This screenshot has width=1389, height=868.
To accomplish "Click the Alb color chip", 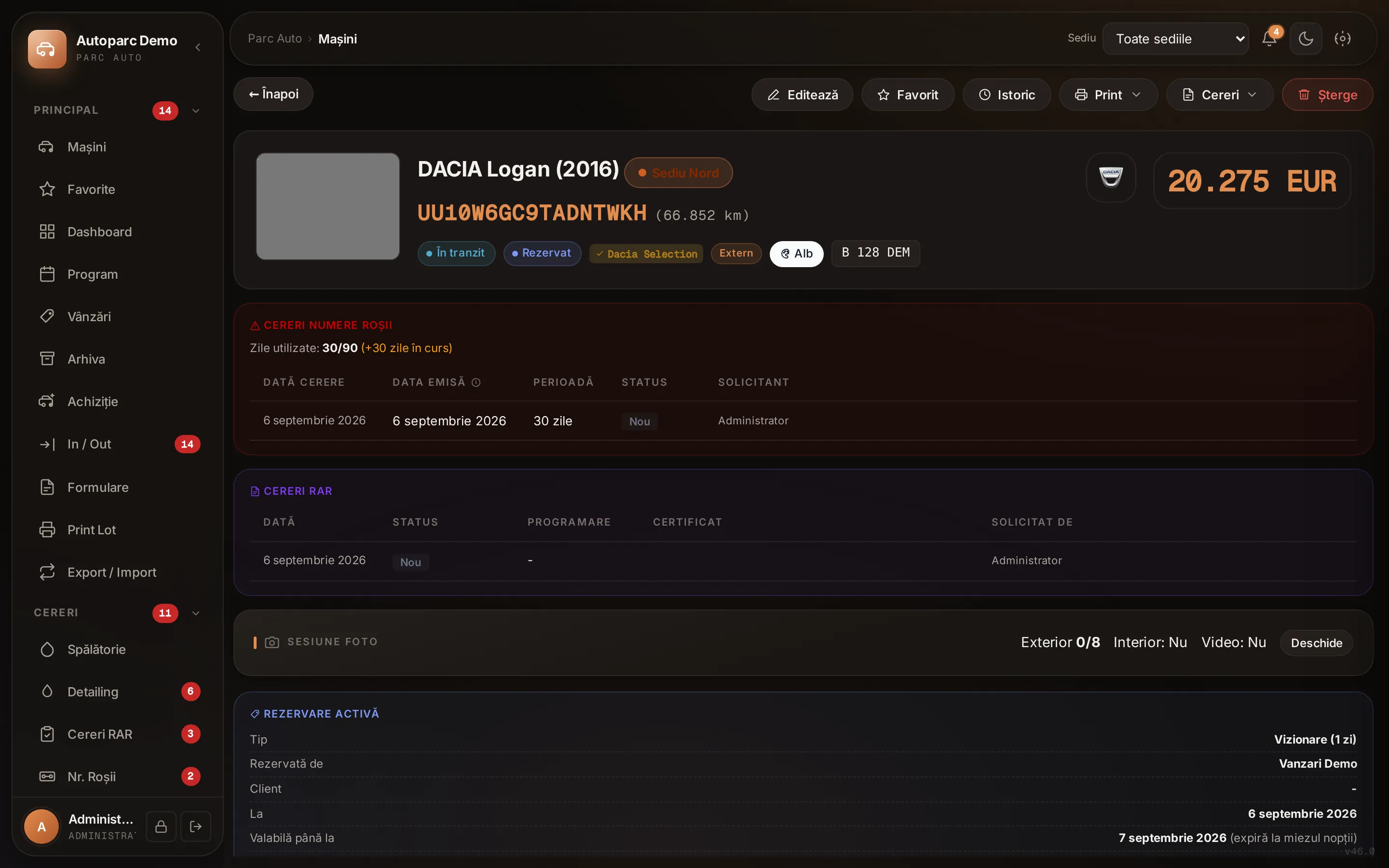I will [x=796, y=254].
